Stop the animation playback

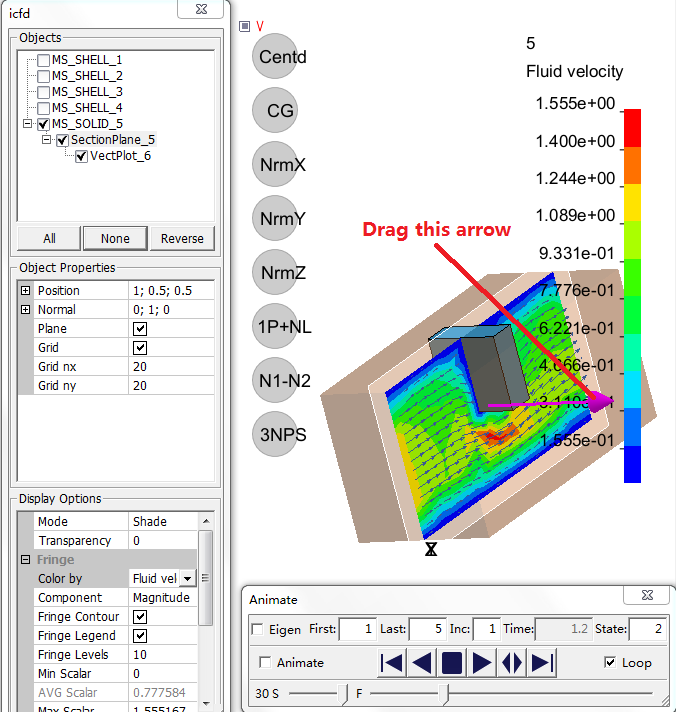coord(452,662)
